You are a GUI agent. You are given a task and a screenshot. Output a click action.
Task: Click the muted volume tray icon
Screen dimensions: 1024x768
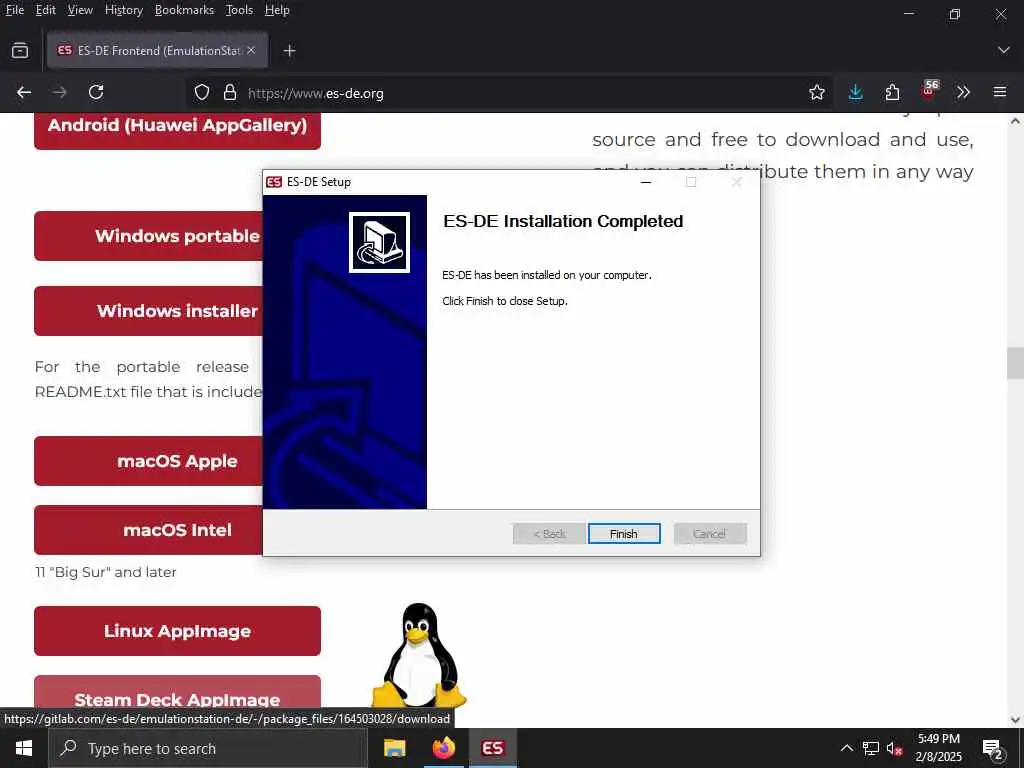coord(894,748)
